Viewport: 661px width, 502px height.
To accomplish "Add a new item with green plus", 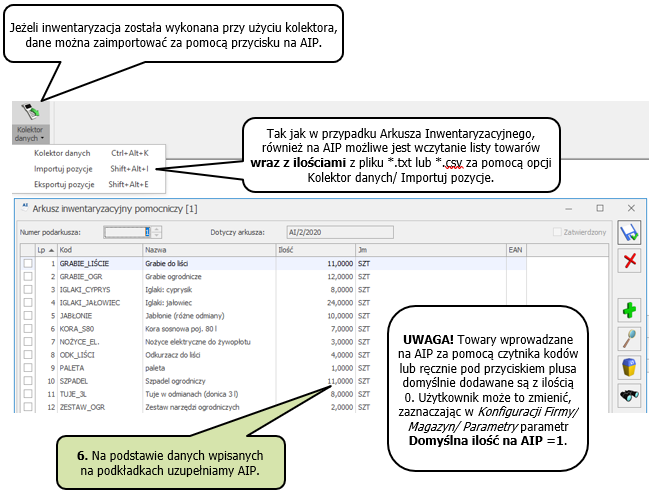I will [x=629, y=310].
